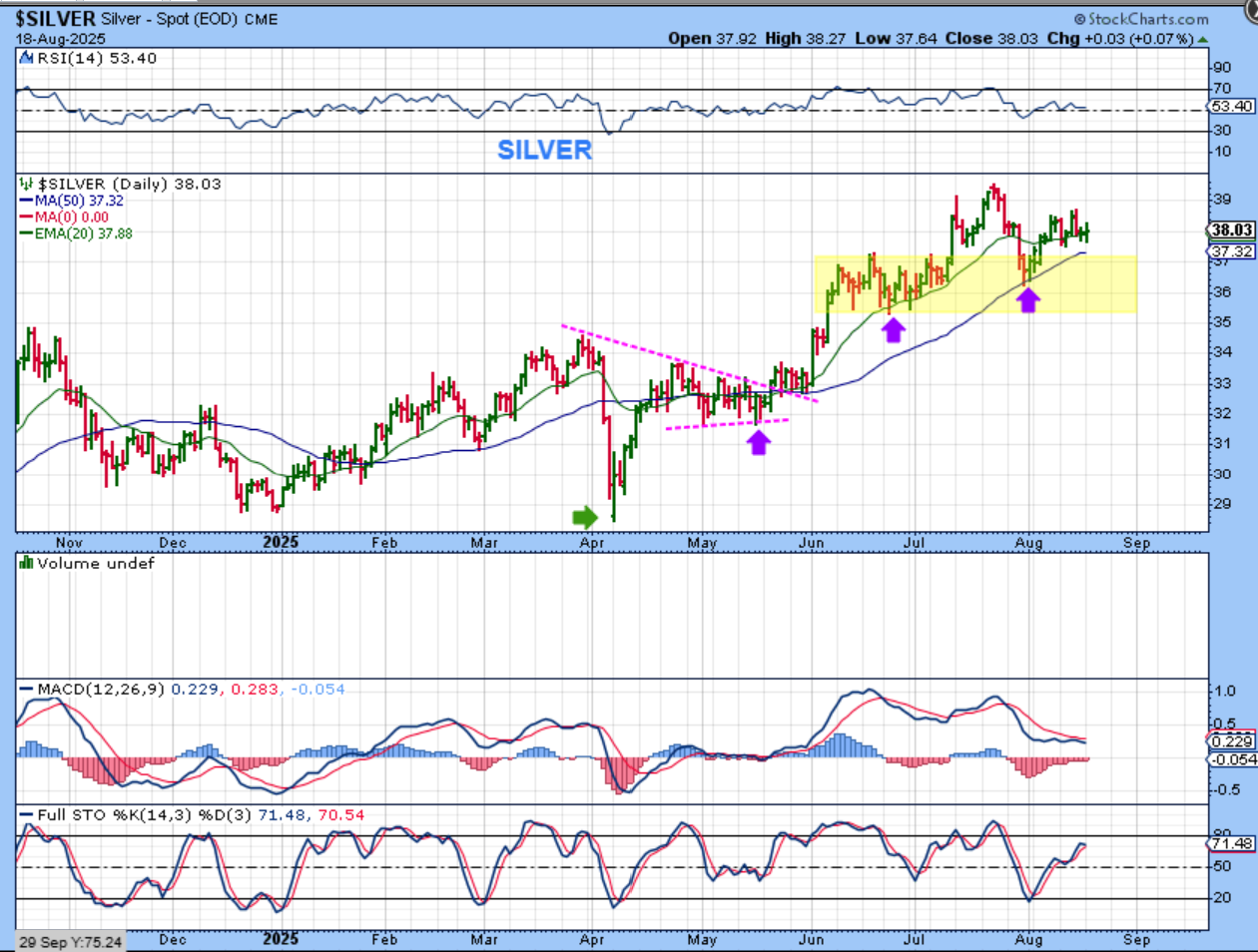Click the green up triangle beside Chg value
Image resolution: width=1258 pixels, height=952 pixels.
point(1203,40)
